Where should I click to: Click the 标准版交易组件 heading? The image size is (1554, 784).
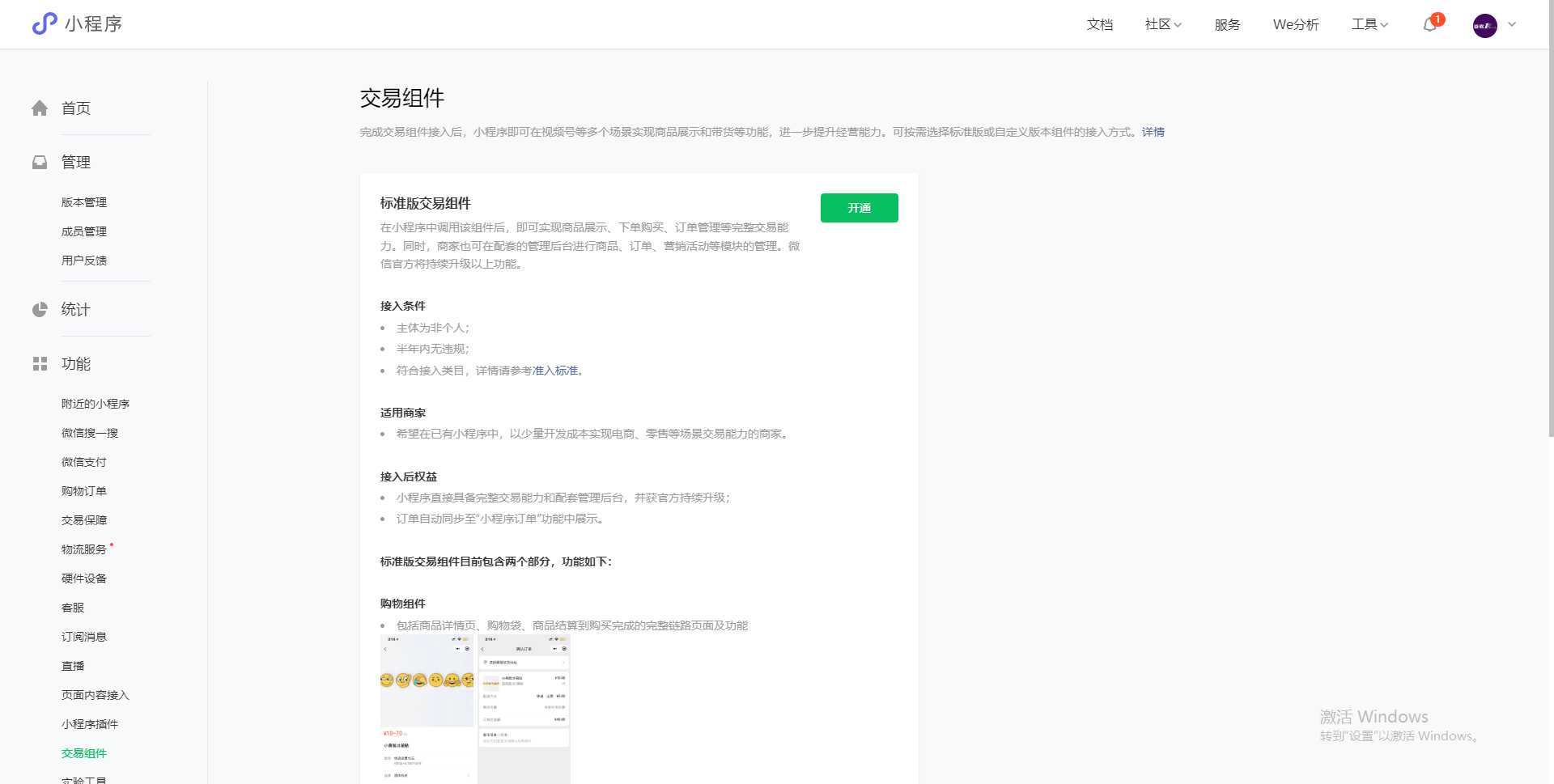(426, 204)
